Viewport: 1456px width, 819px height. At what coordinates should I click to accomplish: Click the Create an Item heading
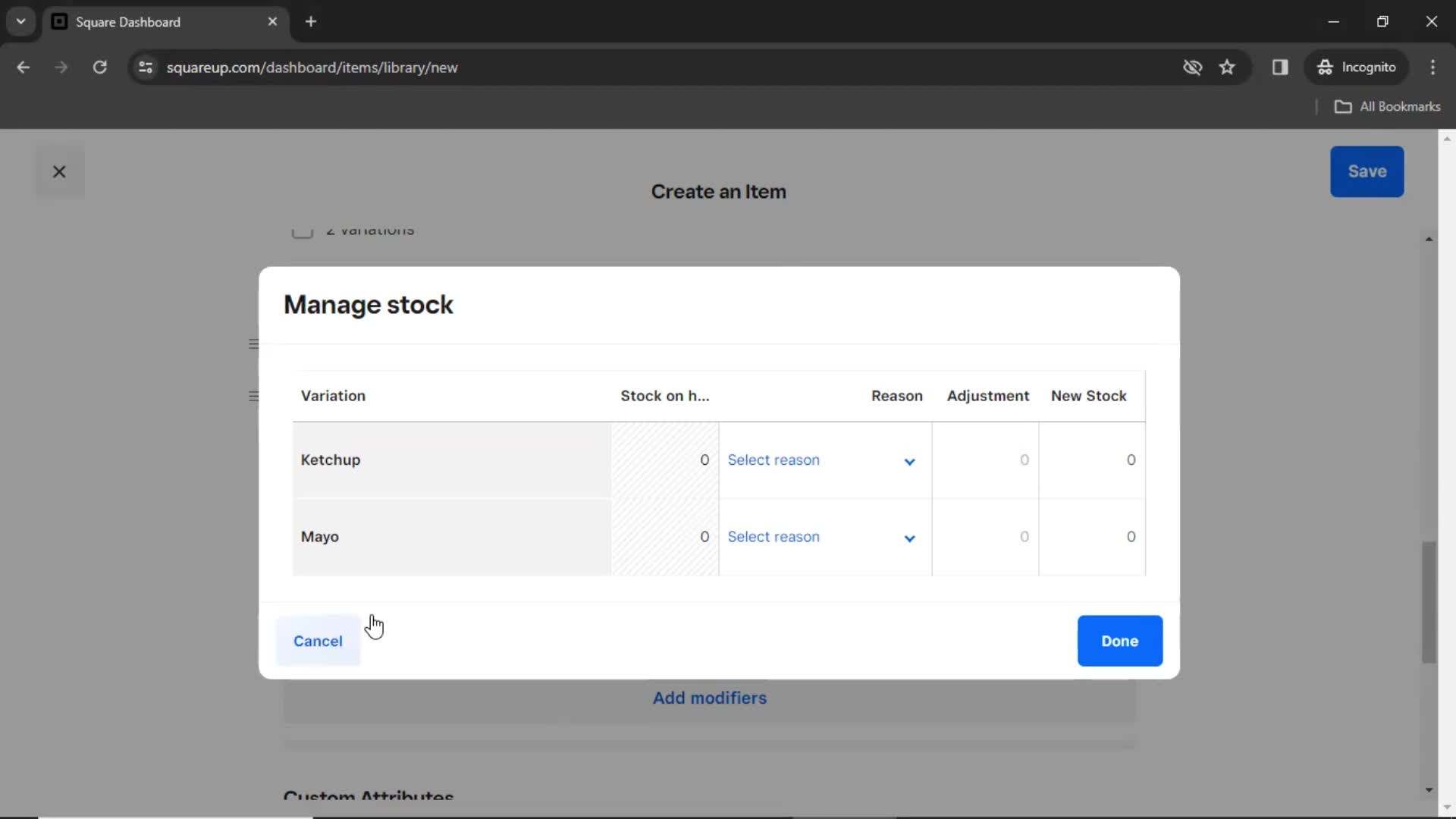[x=718, y=192]
